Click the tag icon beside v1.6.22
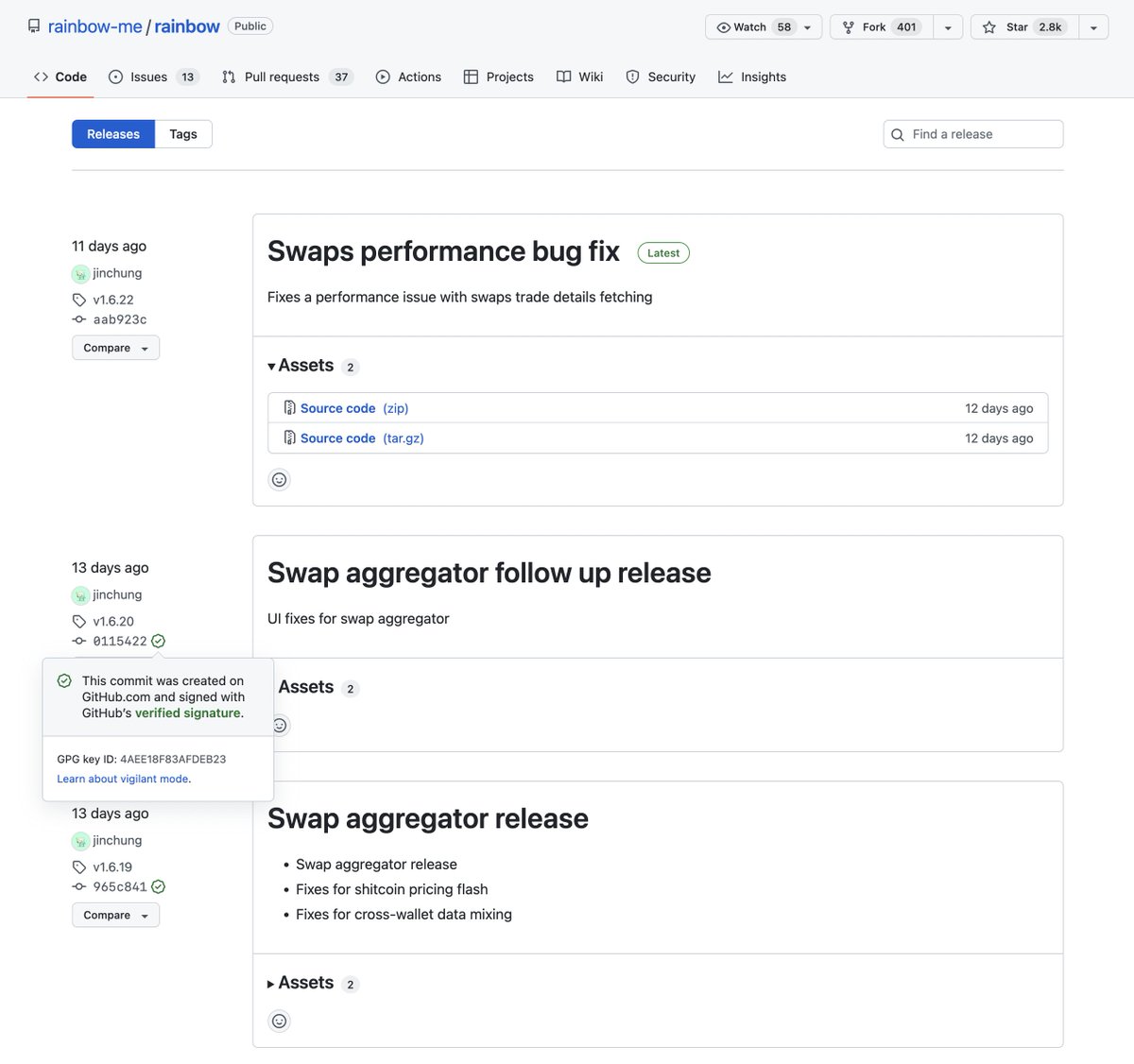 (x=79, y=300)
